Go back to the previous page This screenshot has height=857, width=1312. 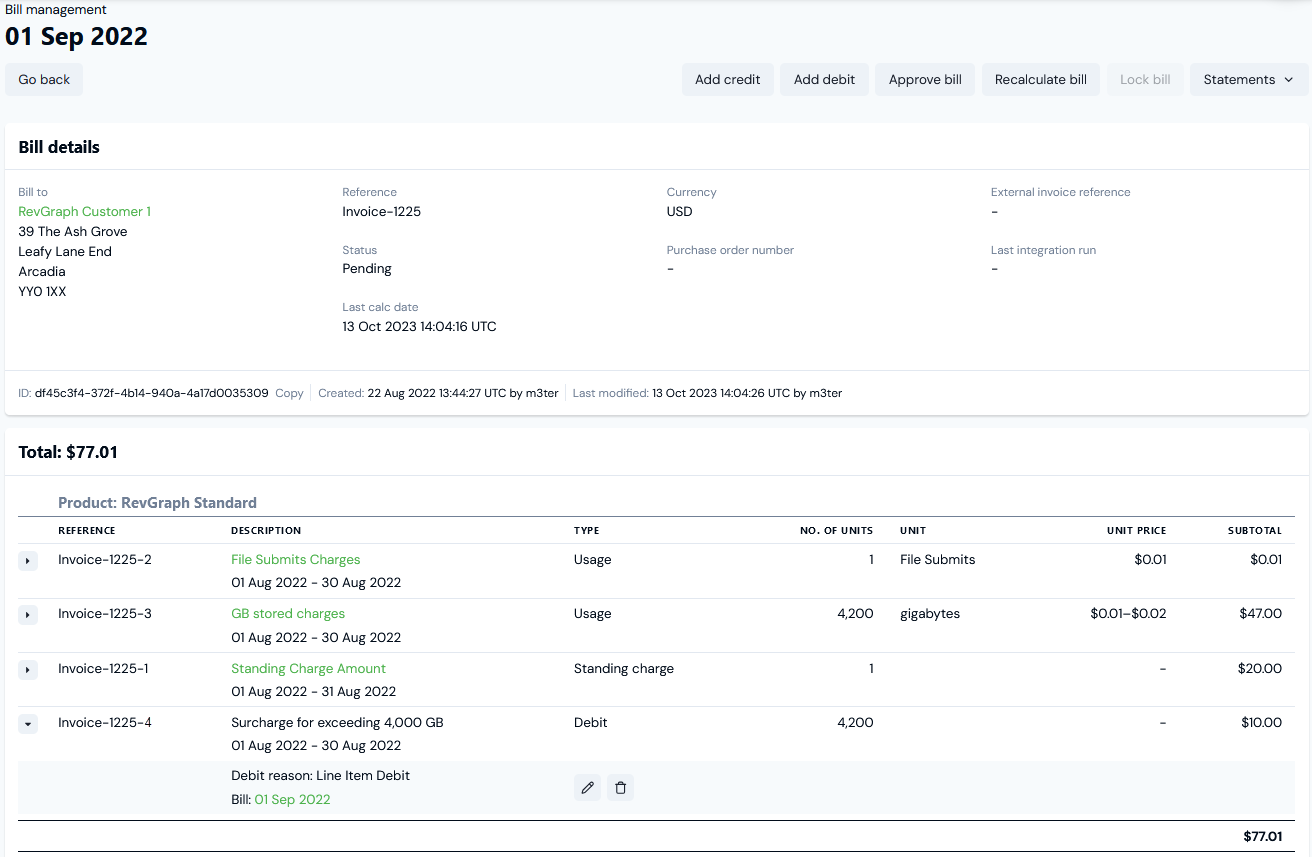click(44, 80)
